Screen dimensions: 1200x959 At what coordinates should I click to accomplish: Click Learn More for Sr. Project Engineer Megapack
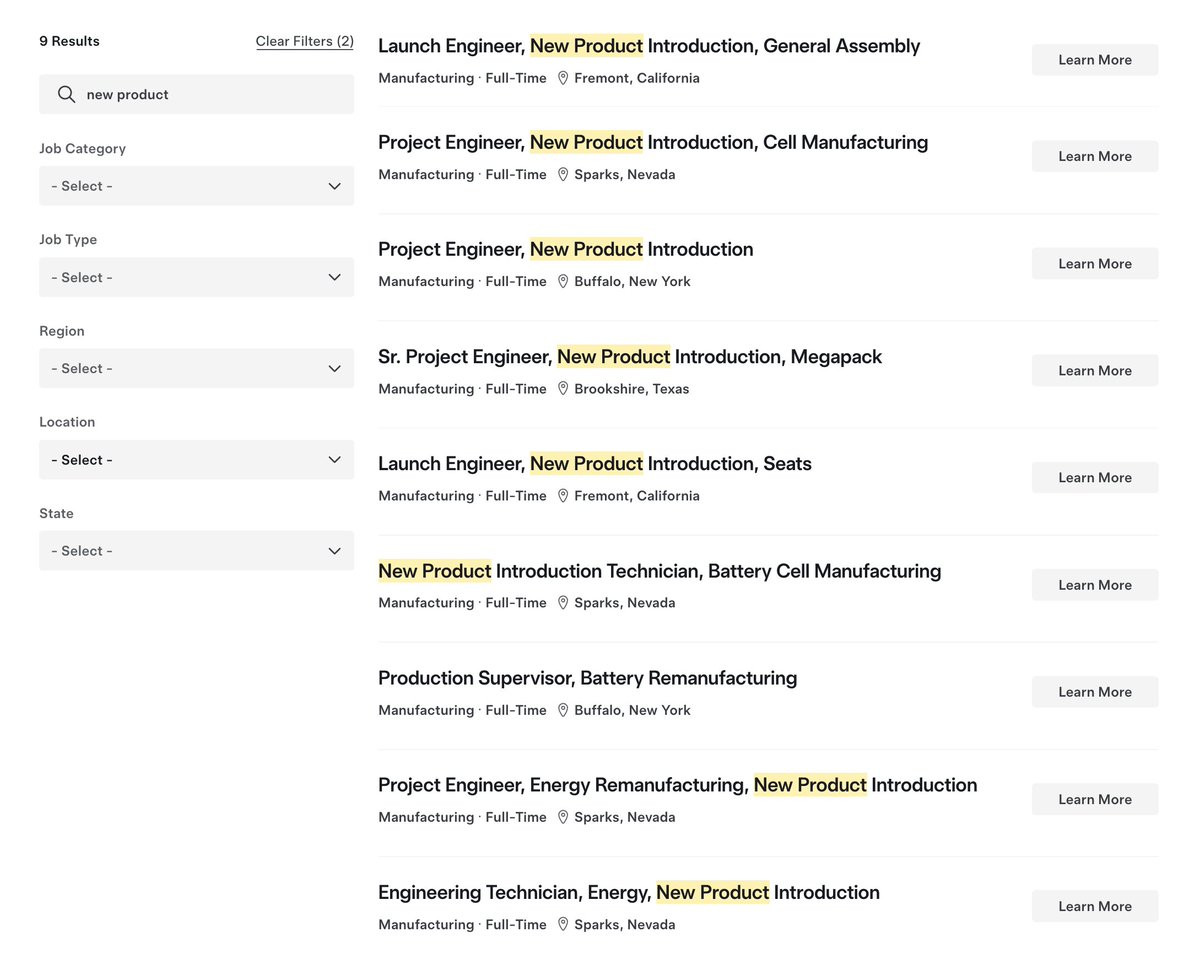1094,371
